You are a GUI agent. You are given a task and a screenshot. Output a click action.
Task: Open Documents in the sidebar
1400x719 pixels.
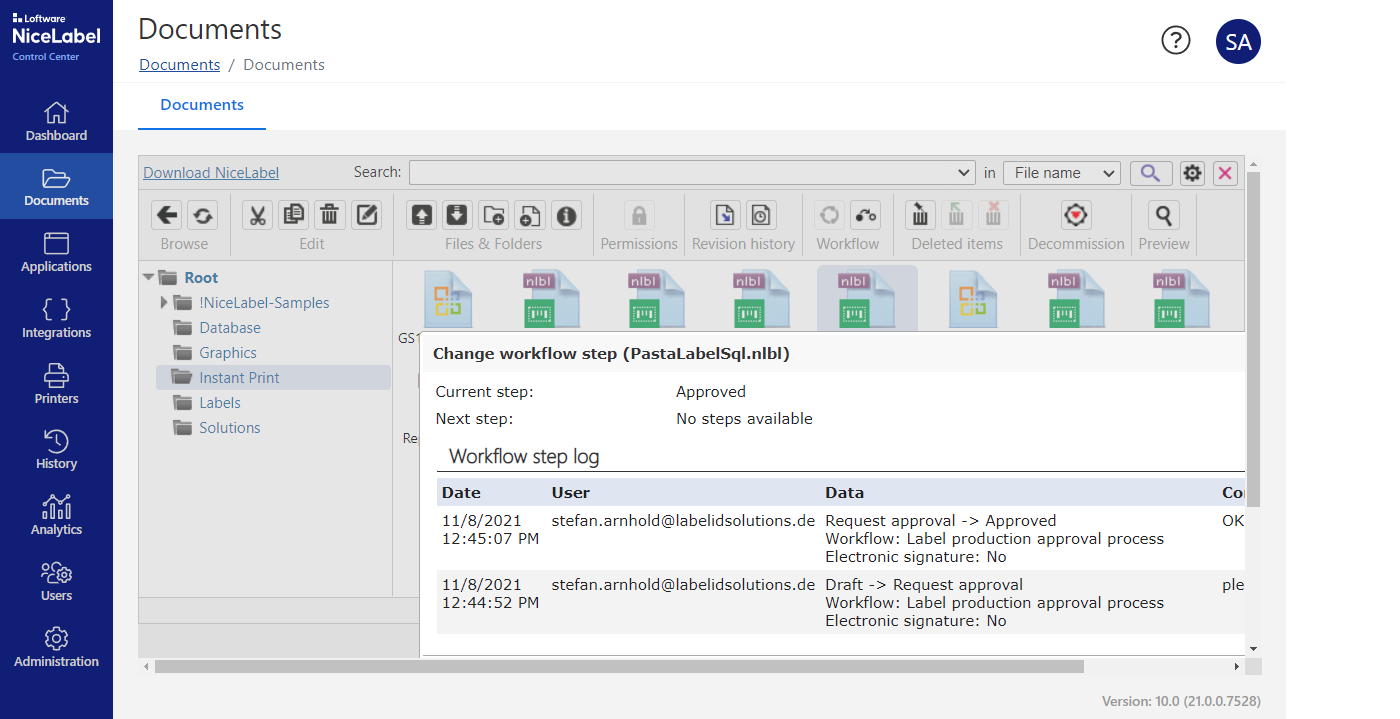click(56, 187)
